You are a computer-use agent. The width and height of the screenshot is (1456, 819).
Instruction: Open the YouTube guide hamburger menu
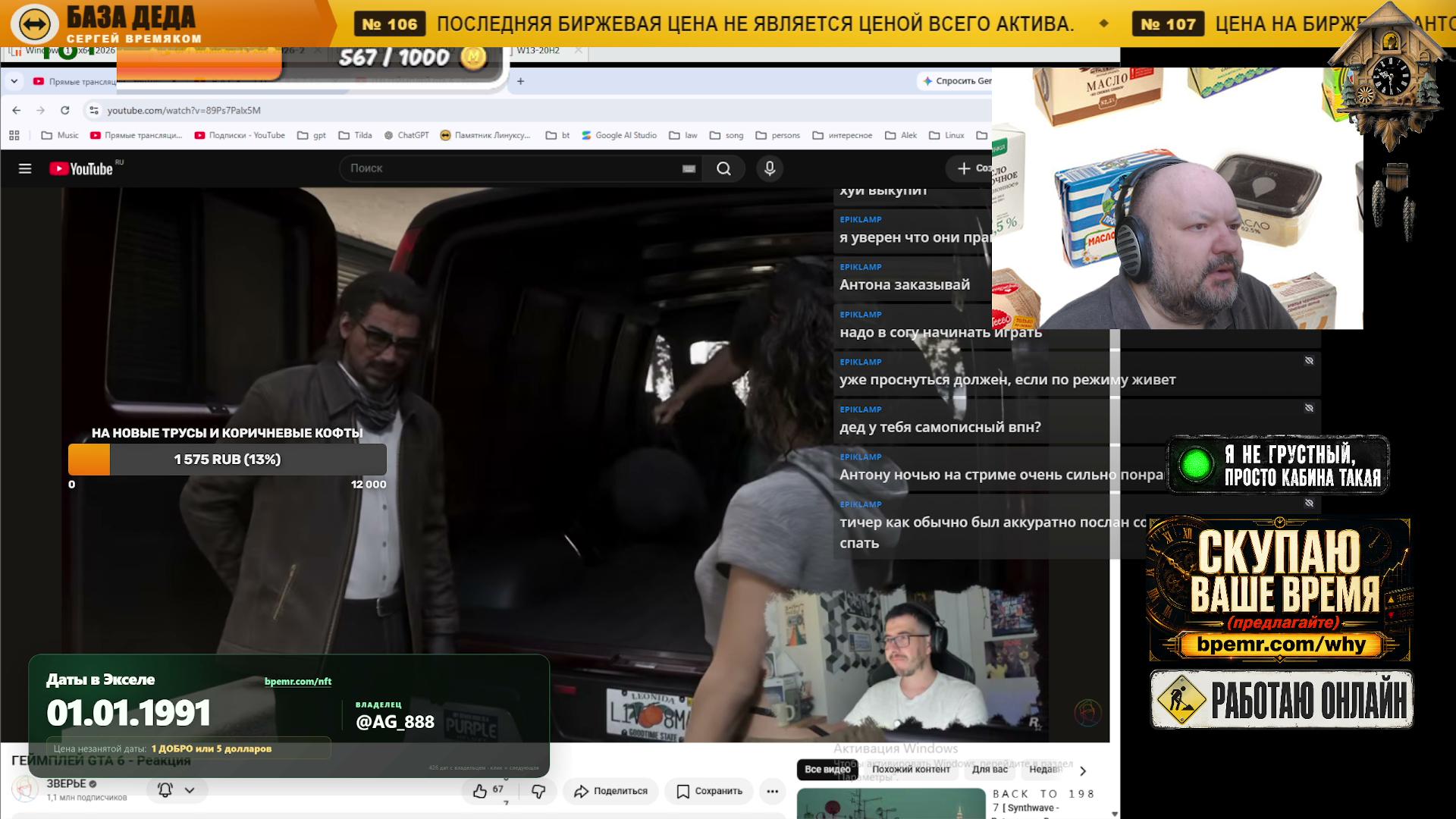(x=25, y=168)
